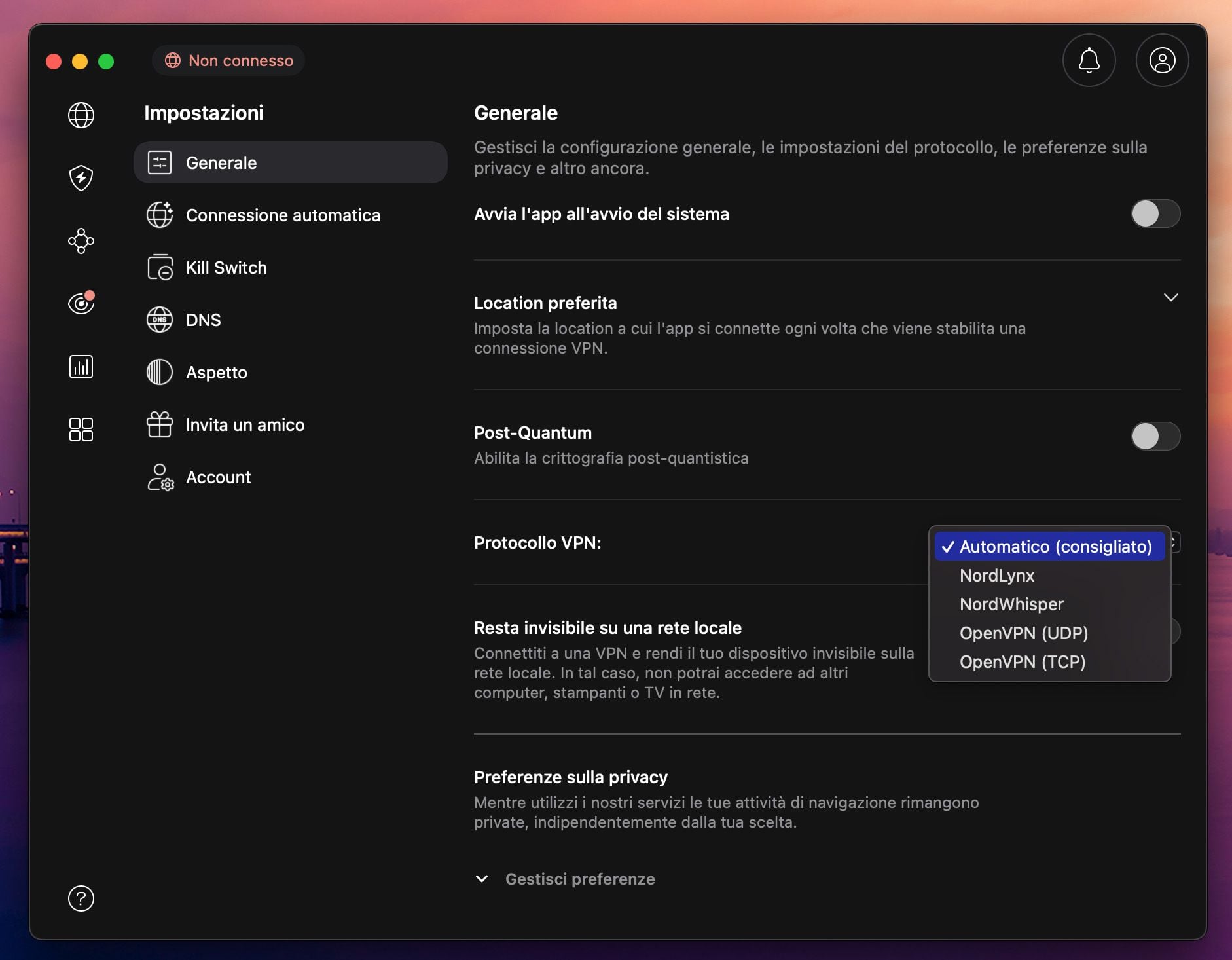
Task: Open Connessione automatica settings
Action: [x=291, y=215]
